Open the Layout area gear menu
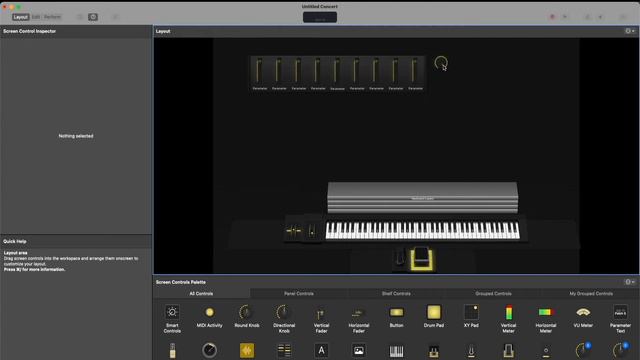This screenshot has height=360, width=640. coord(629,31)
